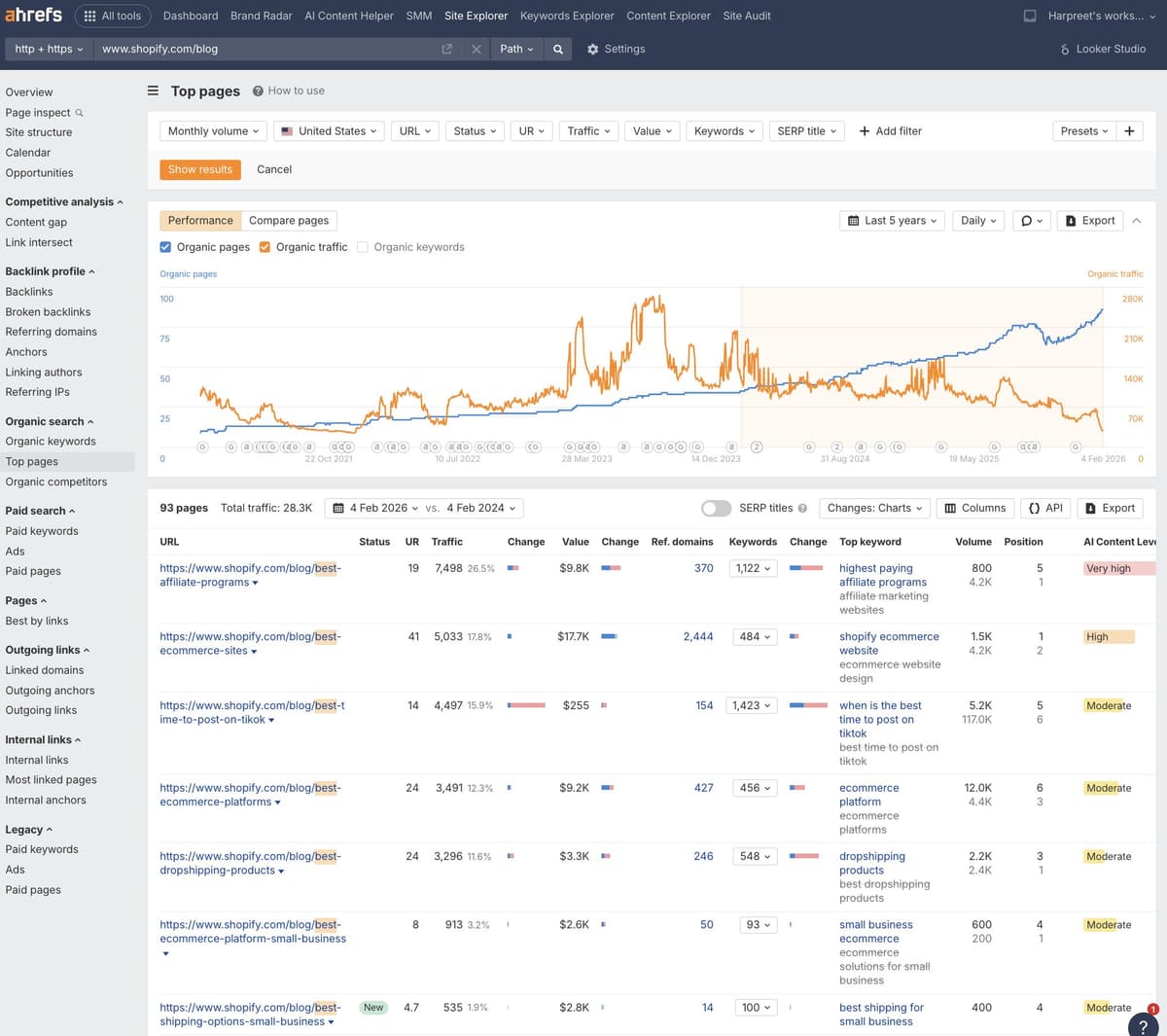Screen dimensions: 1167x1036
Task: Open Keywords Explorer from the top navigation
Action: 567,16
